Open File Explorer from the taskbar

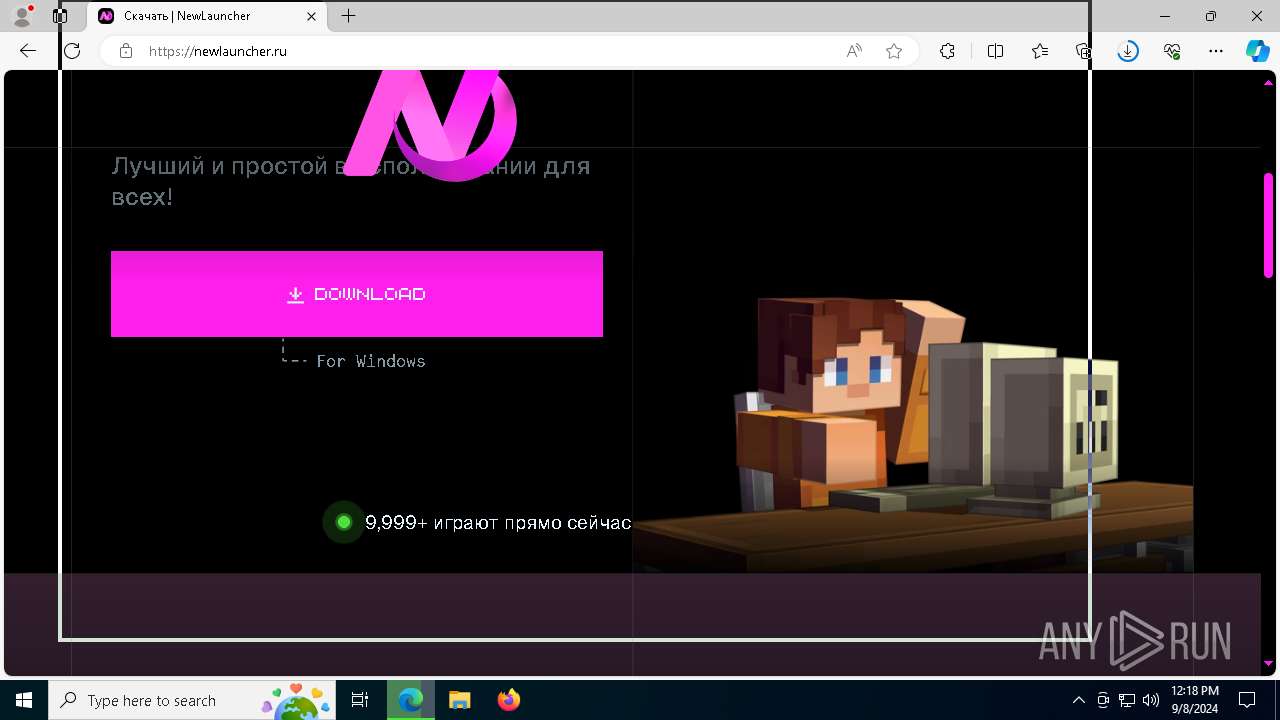459,700
